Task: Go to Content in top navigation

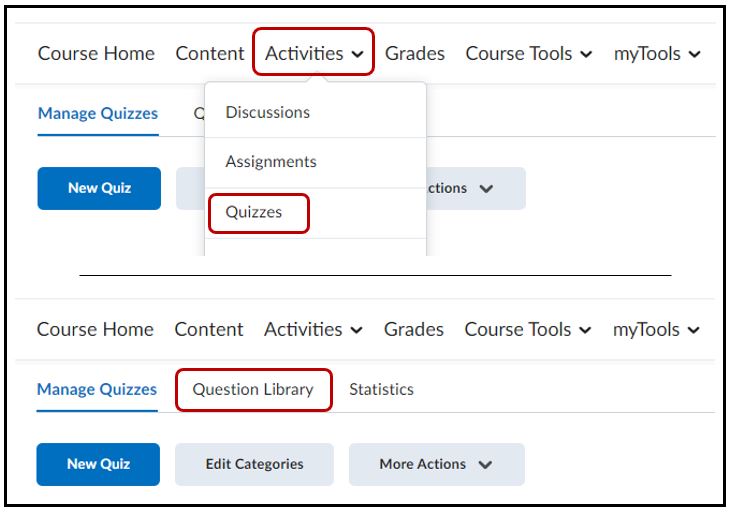Action: (210, 53)
